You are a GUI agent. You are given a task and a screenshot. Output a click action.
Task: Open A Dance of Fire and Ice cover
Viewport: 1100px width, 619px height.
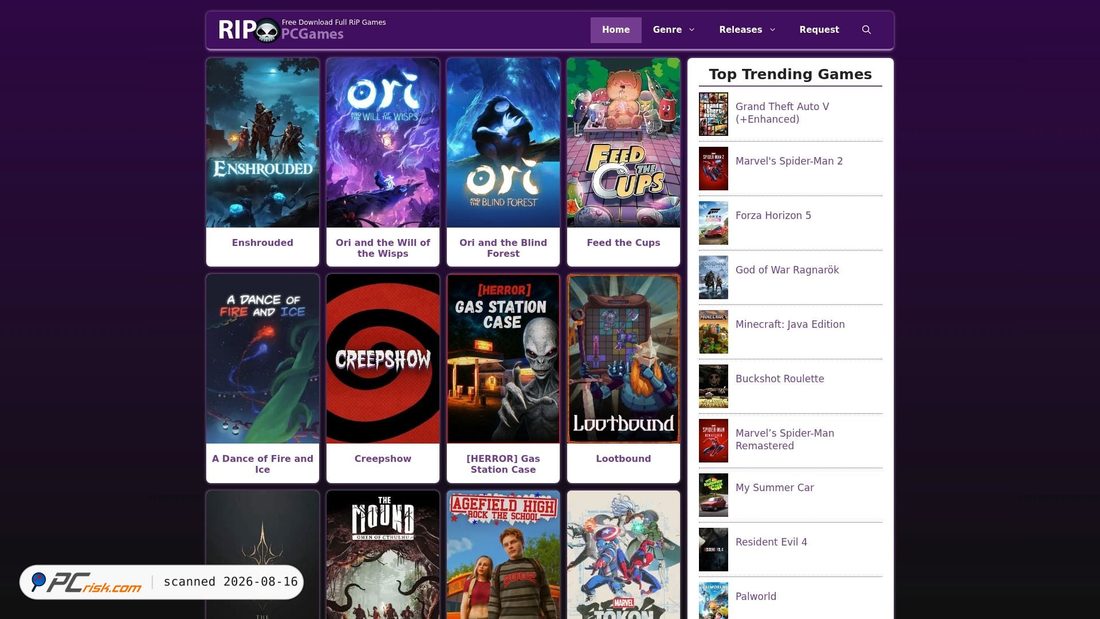[x=262, y=359]
